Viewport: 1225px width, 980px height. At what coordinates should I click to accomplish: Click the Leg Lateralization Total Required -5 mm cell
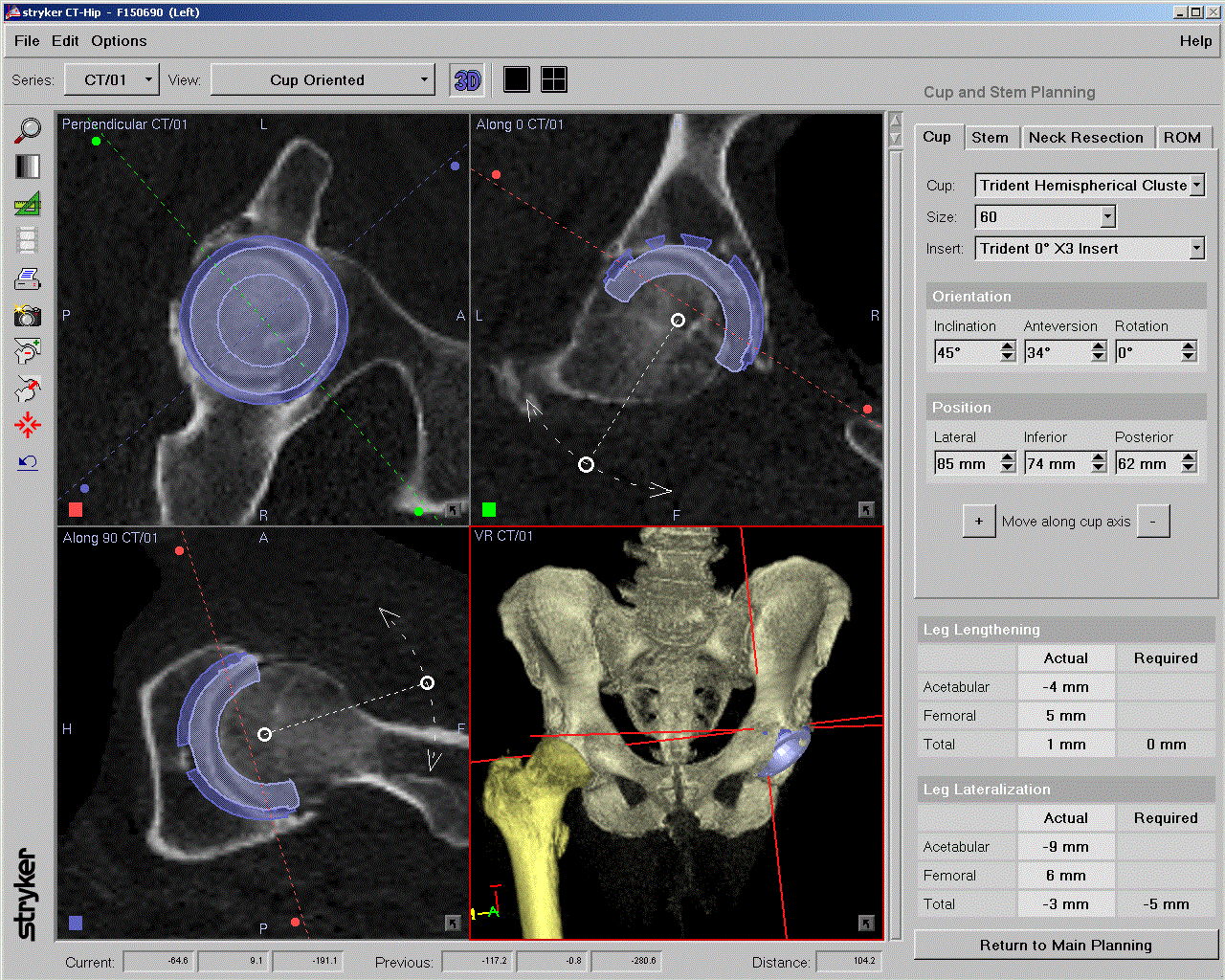click(1166, 904)
